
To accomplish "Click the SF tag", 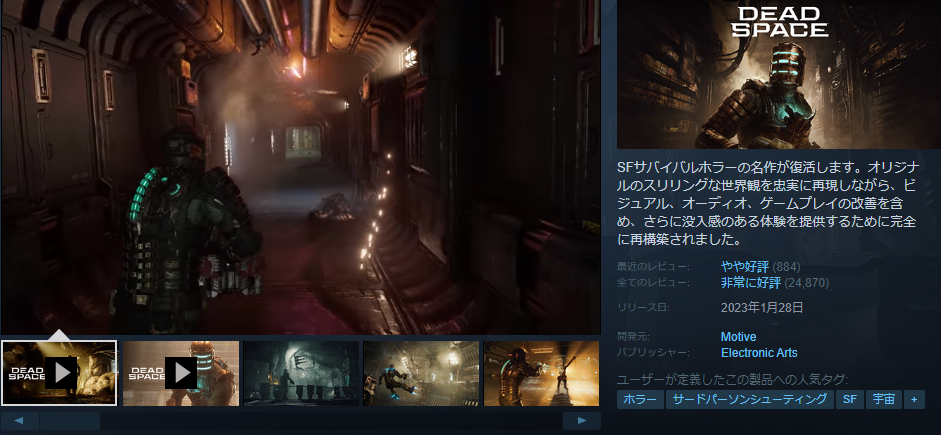I will tap(849, 400).
